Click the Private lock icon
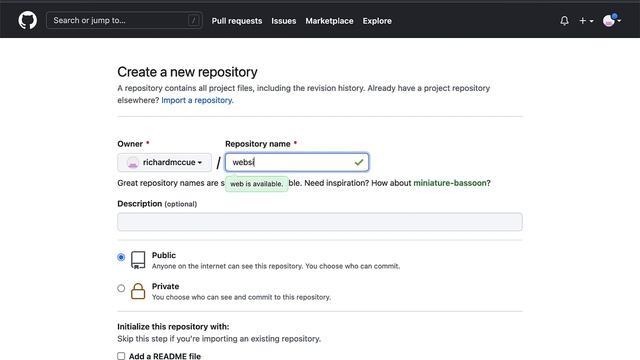The image size is (640, 360). click(138, 291)
